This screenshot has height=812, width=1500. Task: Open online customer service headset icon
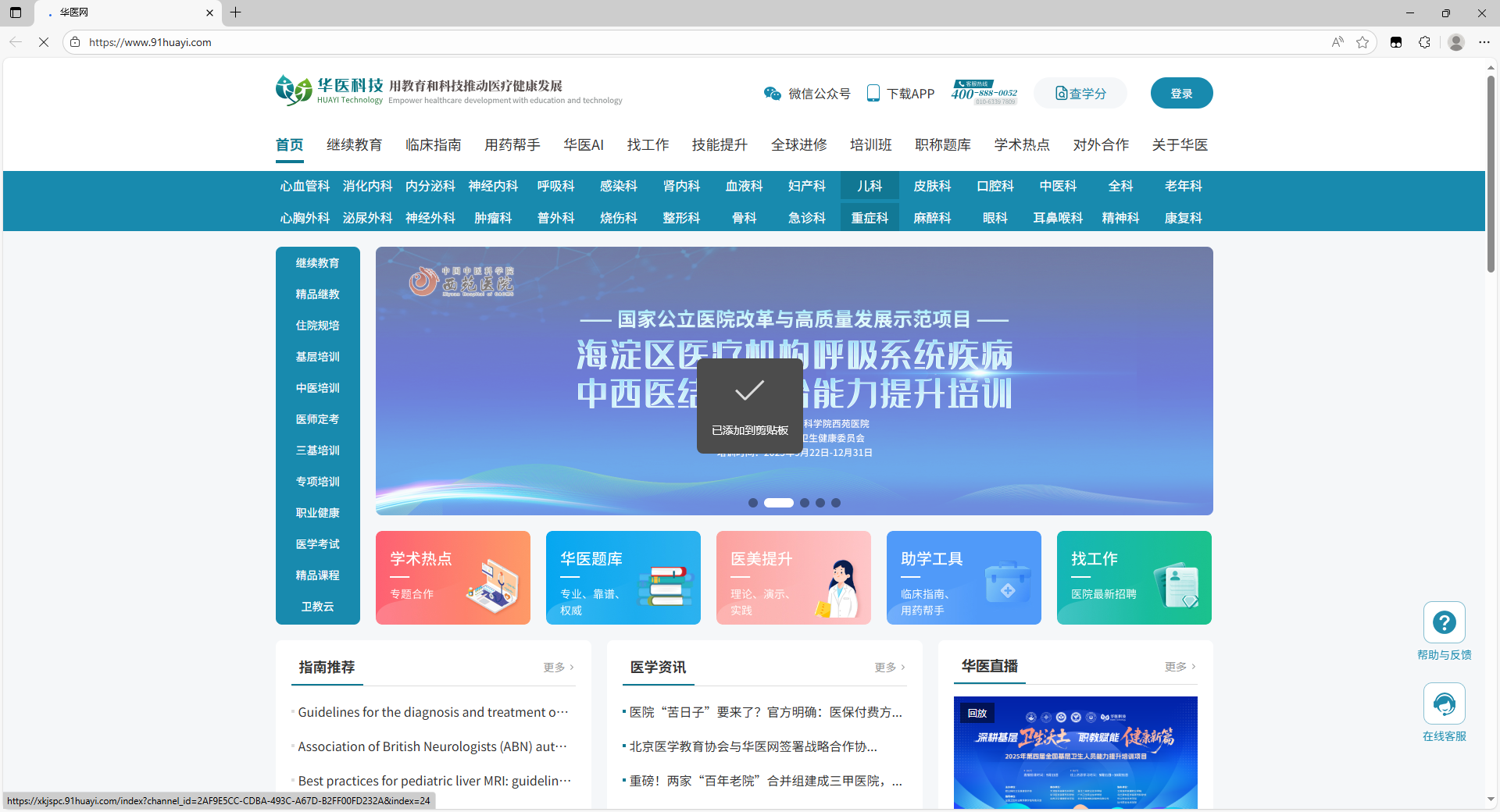point(1444,703)
